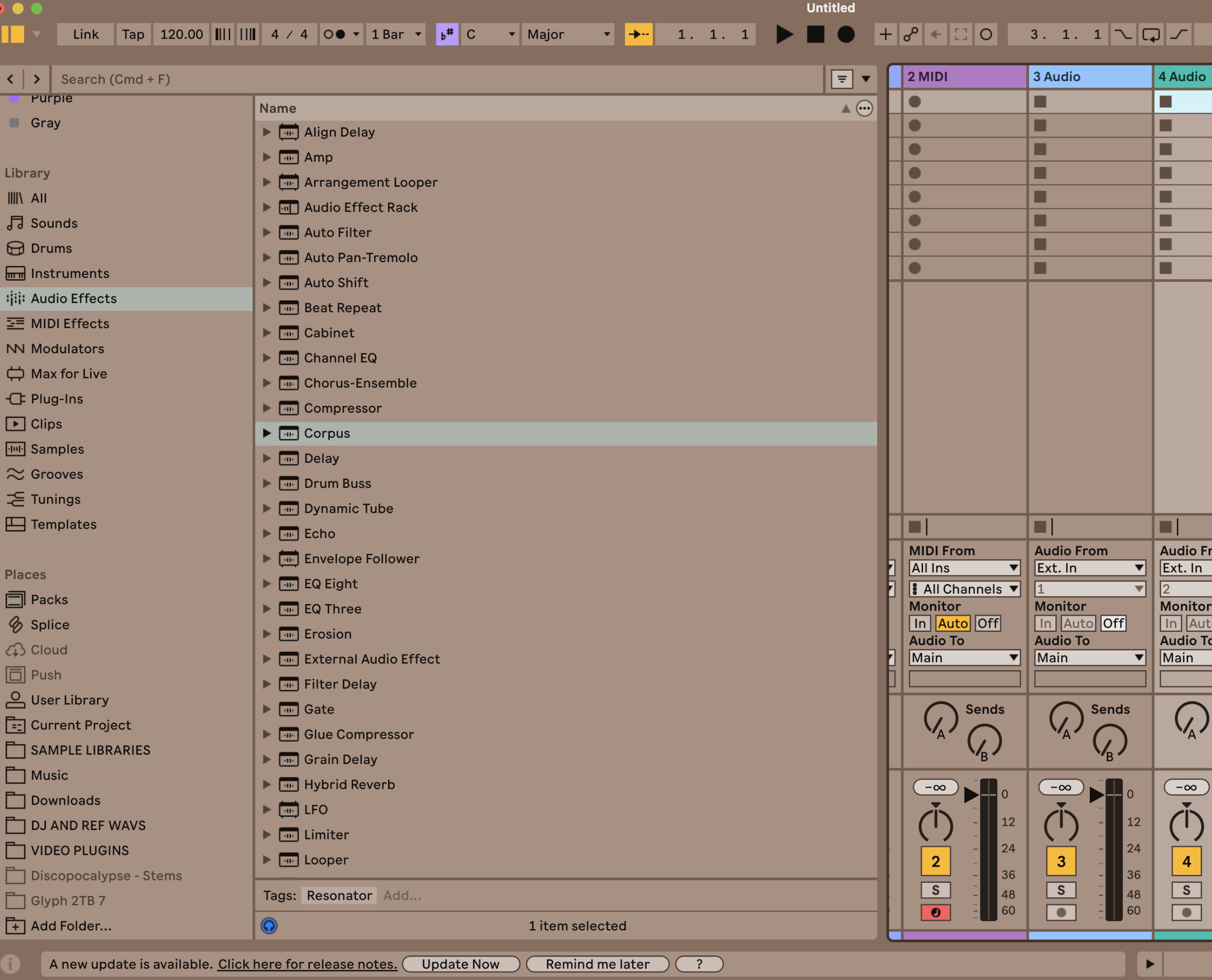Screen dimensions: 1212x980
Task: Click the Punch-Out switch icon
Action: pyautogui.click(x=1179, y=34)
